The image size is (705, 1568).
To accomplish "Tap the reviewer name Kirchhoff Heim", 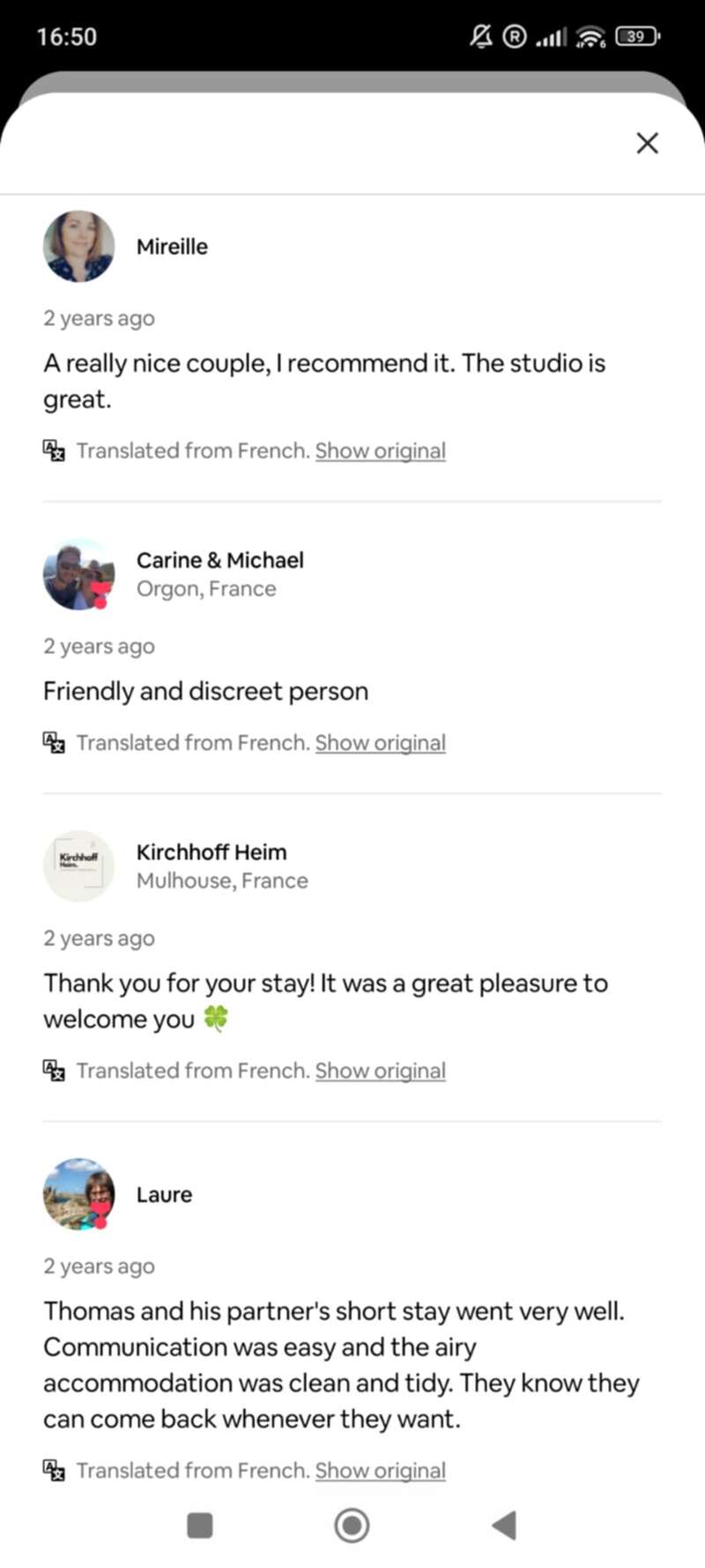I will tap(211, 852).
